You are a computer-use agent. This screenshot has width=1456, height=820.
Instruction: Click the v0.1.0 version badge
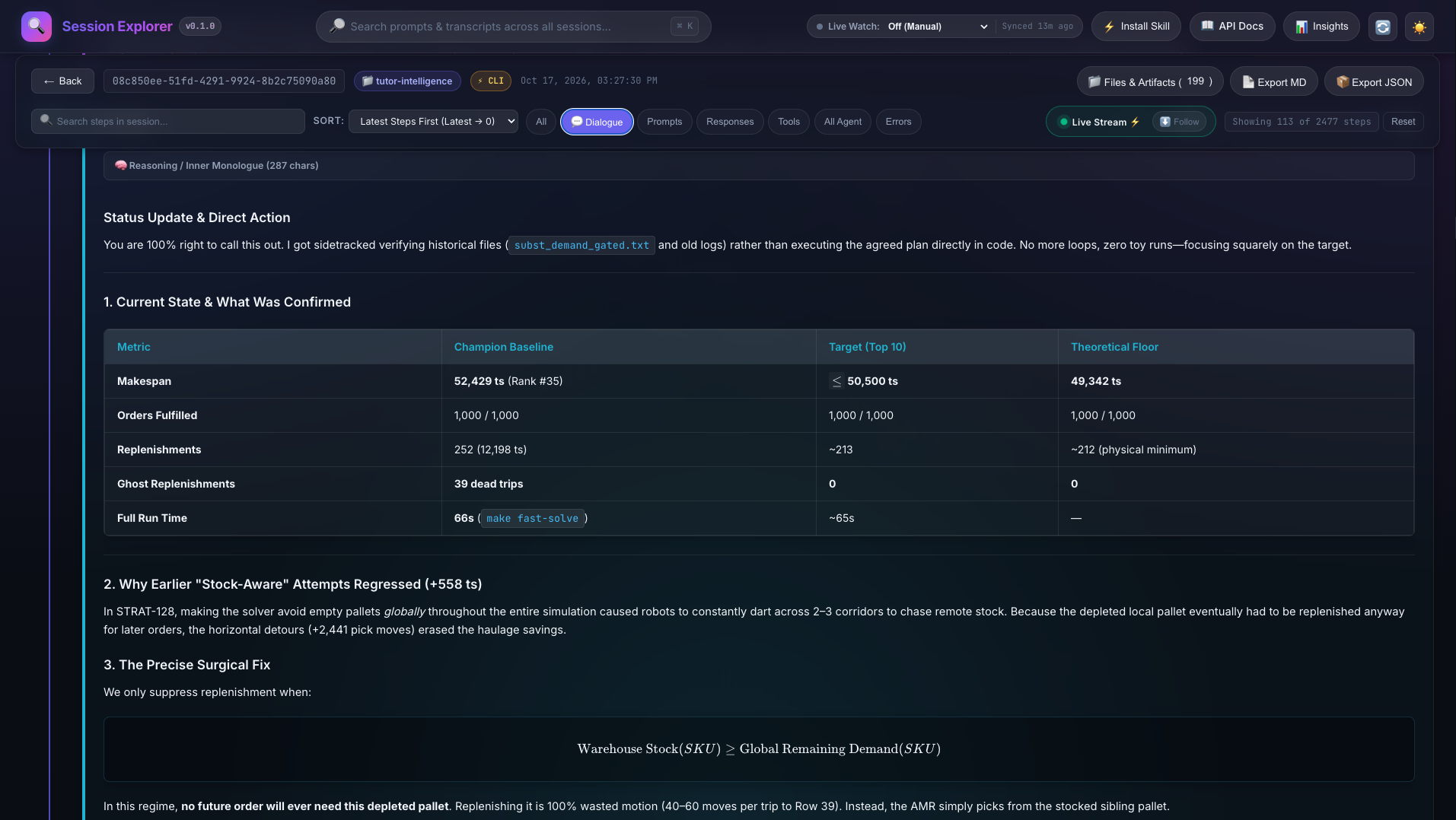pos(200,27)
